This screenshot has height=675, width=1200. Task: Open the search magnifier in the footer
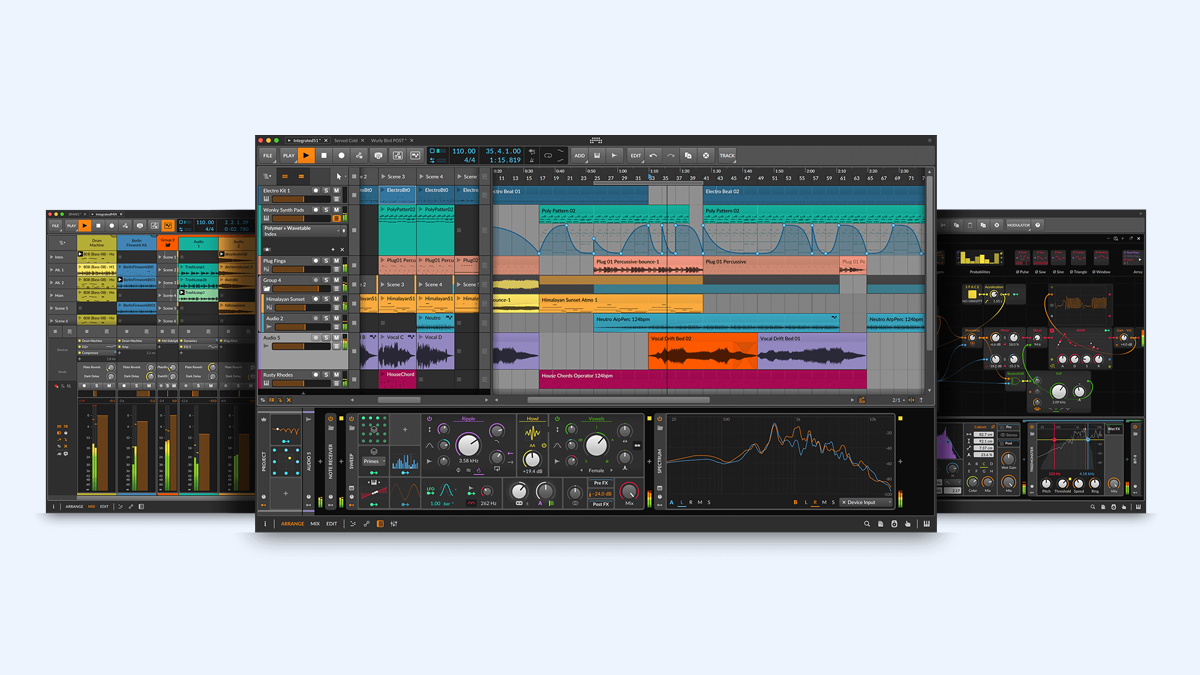pos(867,524)
